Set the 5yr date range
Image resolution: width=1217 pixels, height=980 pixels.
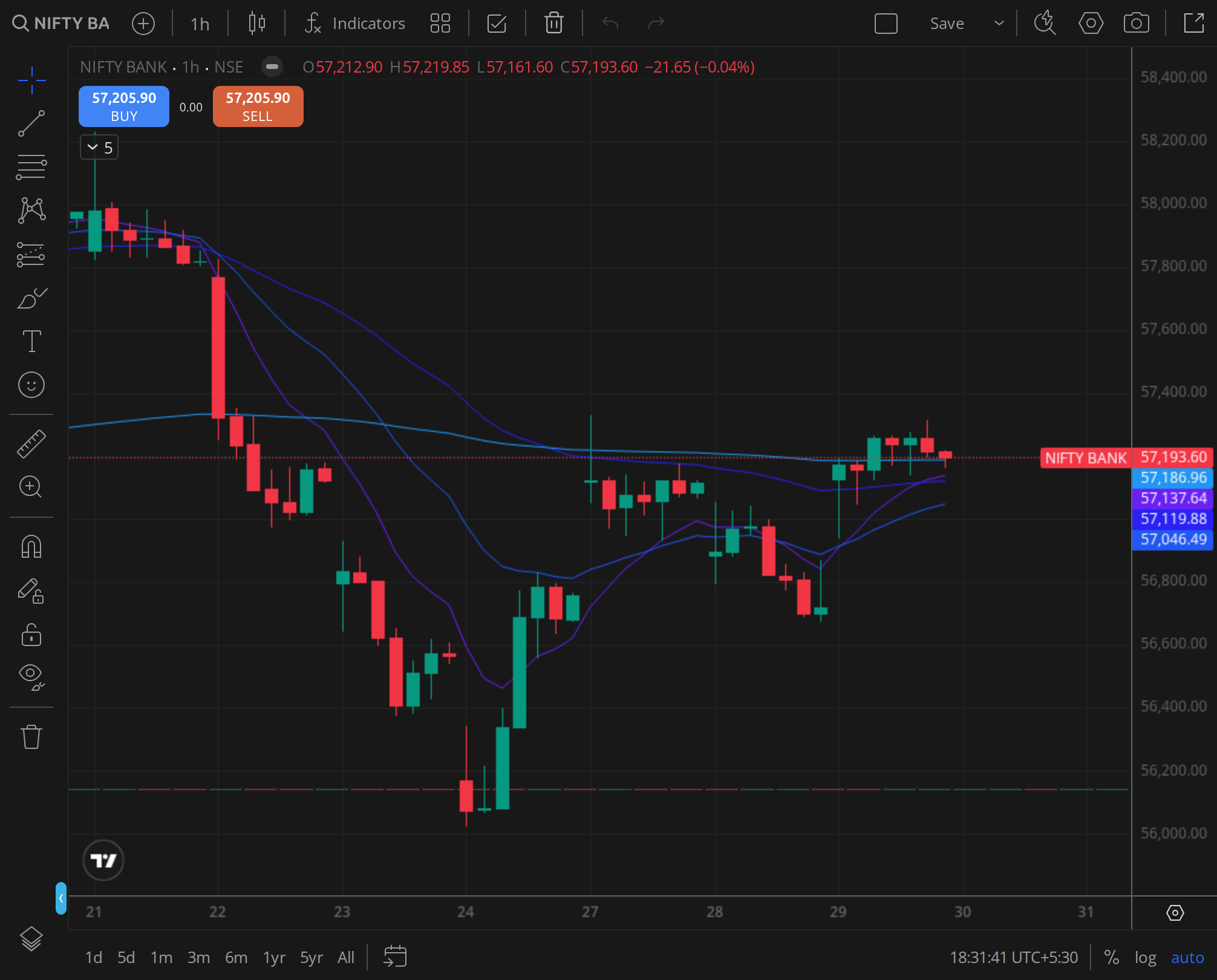click(x=312, y=958)
